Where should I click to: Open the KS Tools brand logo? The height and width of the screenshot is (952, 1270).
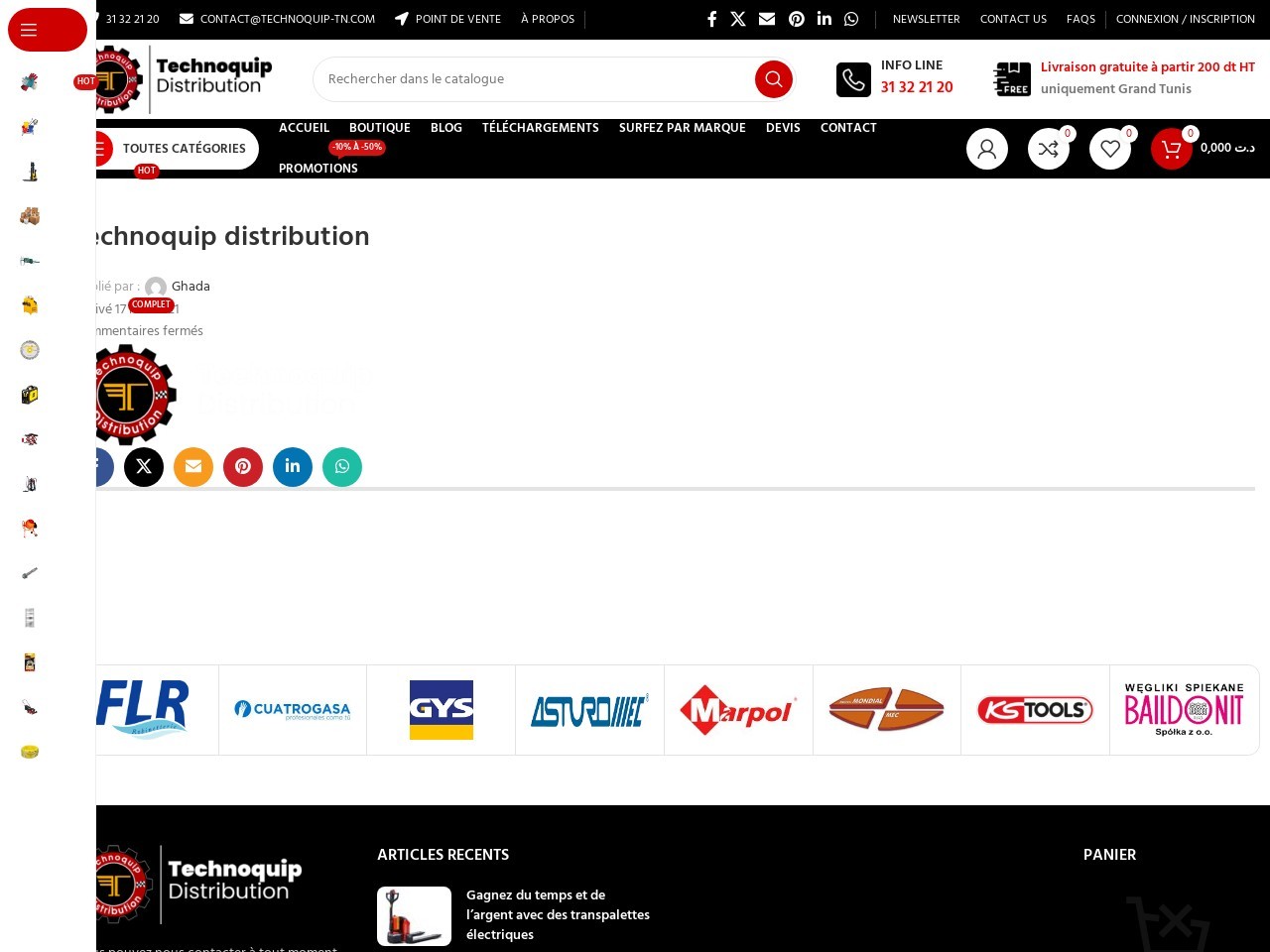point(1035,710)
